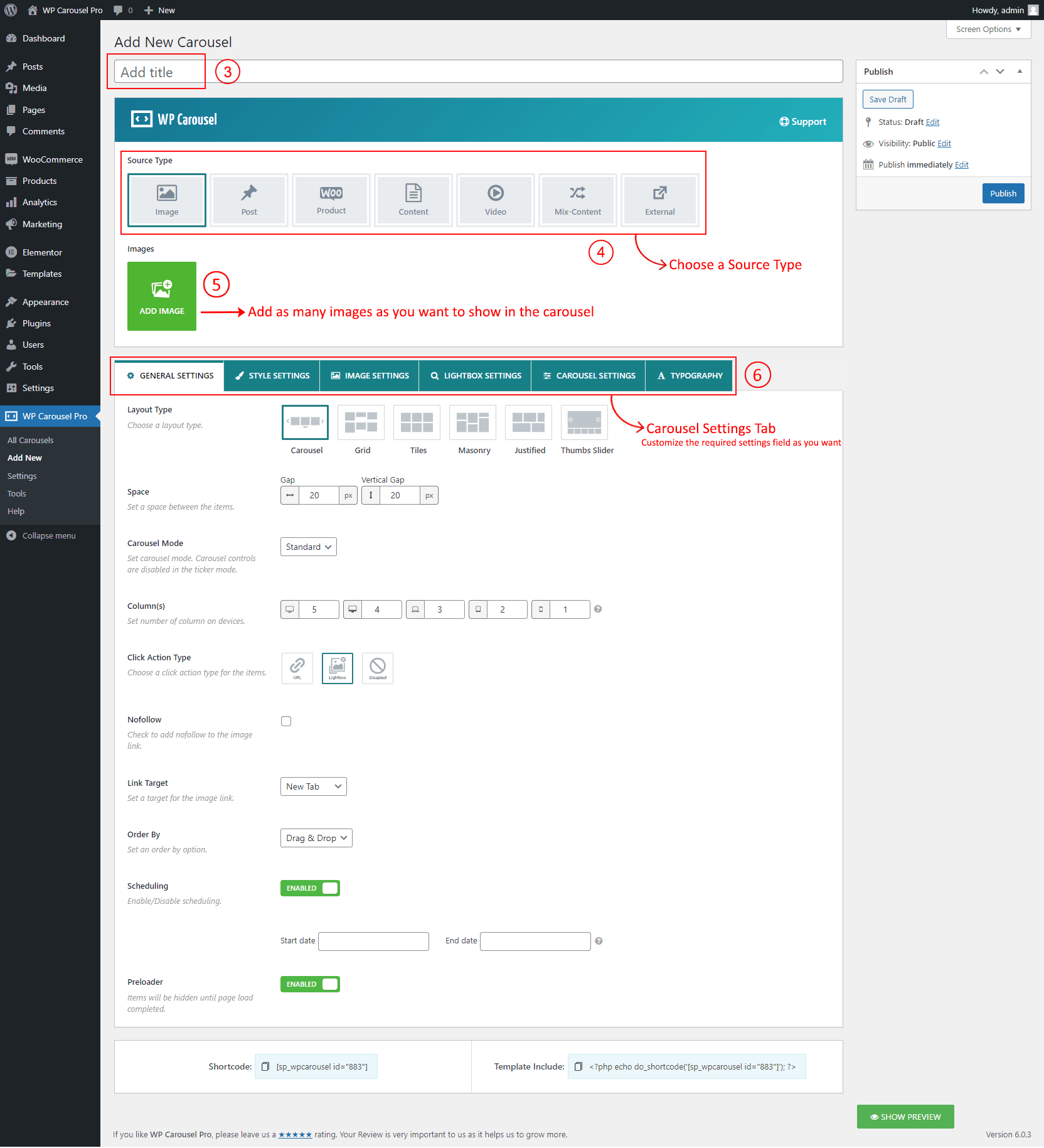Open the Carousel Mode dropdown
The width and height of the screenshot is (1044, 1148).
click(x=308, y=547)
